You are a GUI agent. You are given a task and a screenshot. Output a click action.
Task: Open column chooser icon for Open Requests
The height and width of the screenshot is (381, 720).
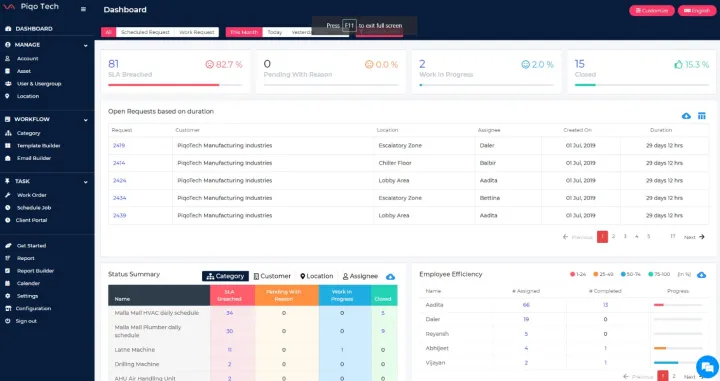(x=702, y=116)
